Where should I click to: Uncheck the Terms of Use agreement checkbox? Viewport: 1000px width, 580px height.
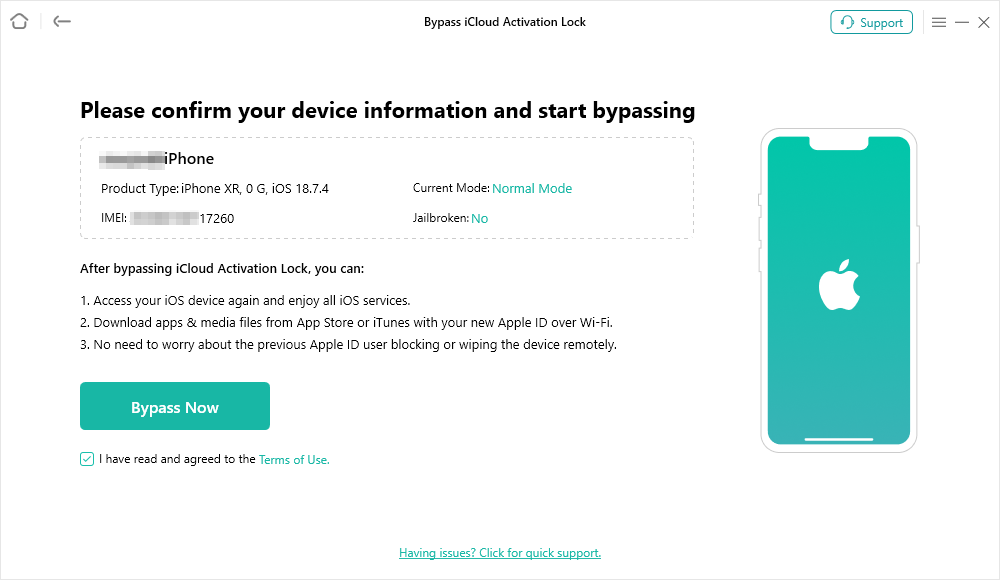click(87, 459)
